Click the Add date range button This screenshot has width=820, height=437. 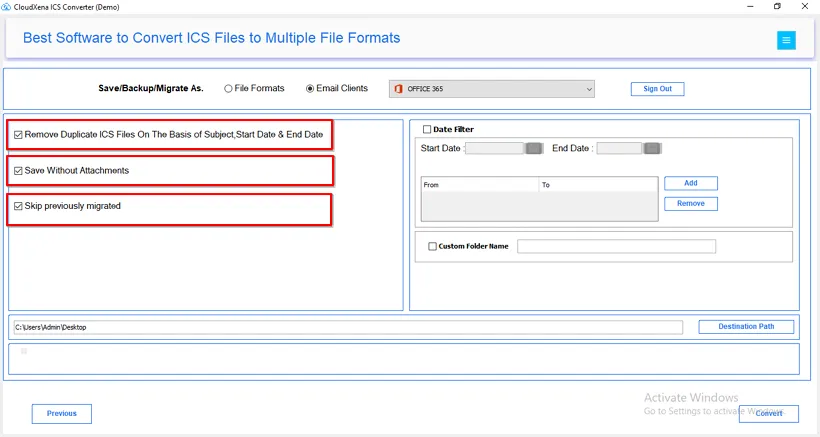pyautogui.click(x=691, y=183)
